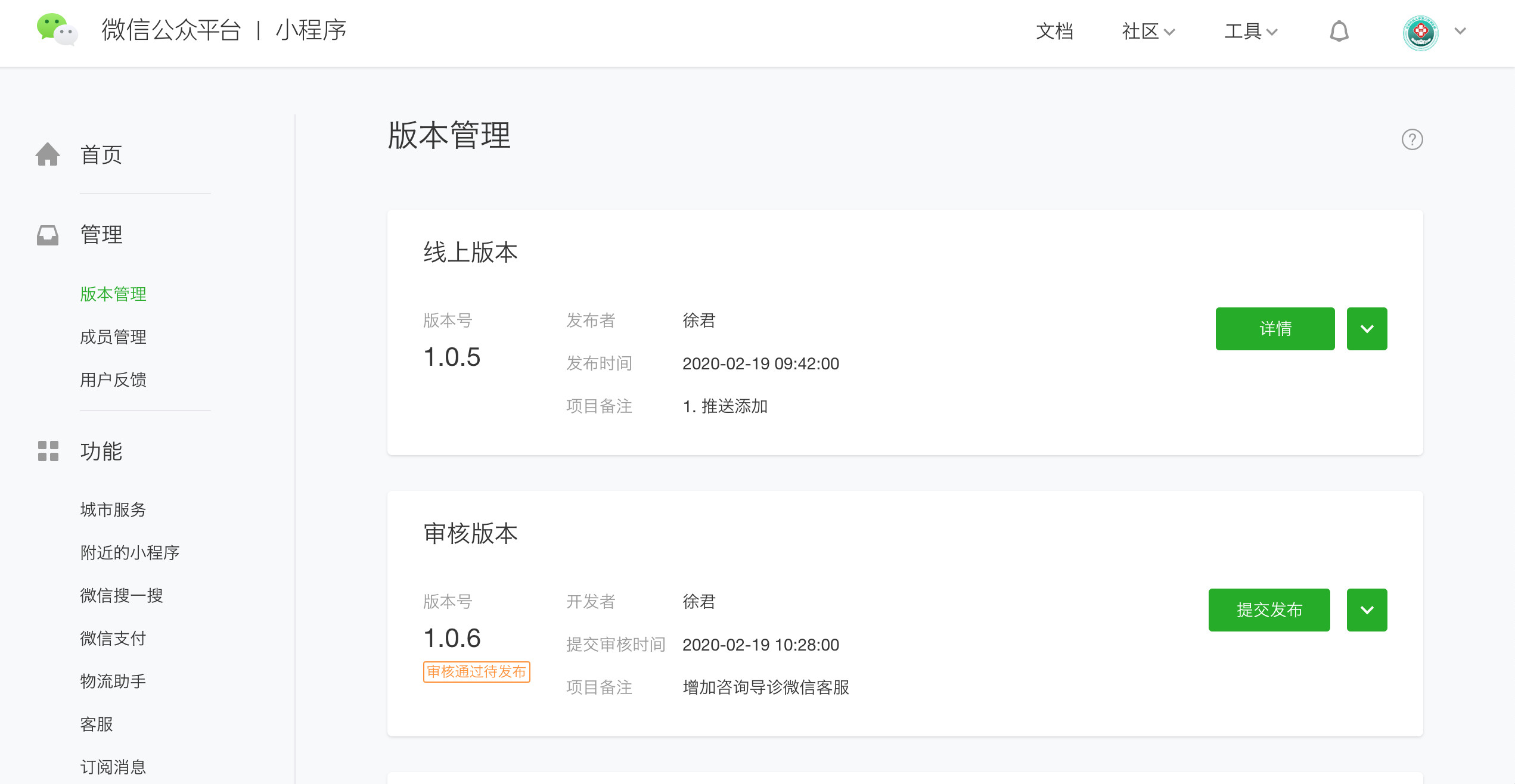
Task: Expand the 工具 dropdown menu
Action: [x=1250, y=31]
